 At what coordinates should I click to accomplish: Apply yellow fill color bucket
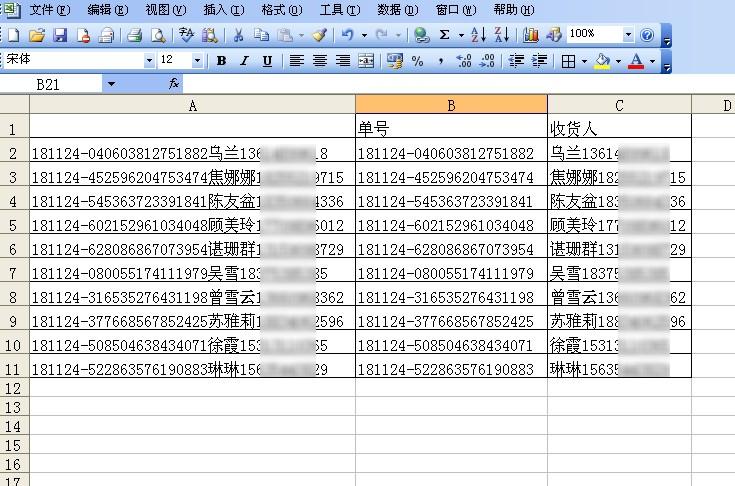[x=602, y=60]
